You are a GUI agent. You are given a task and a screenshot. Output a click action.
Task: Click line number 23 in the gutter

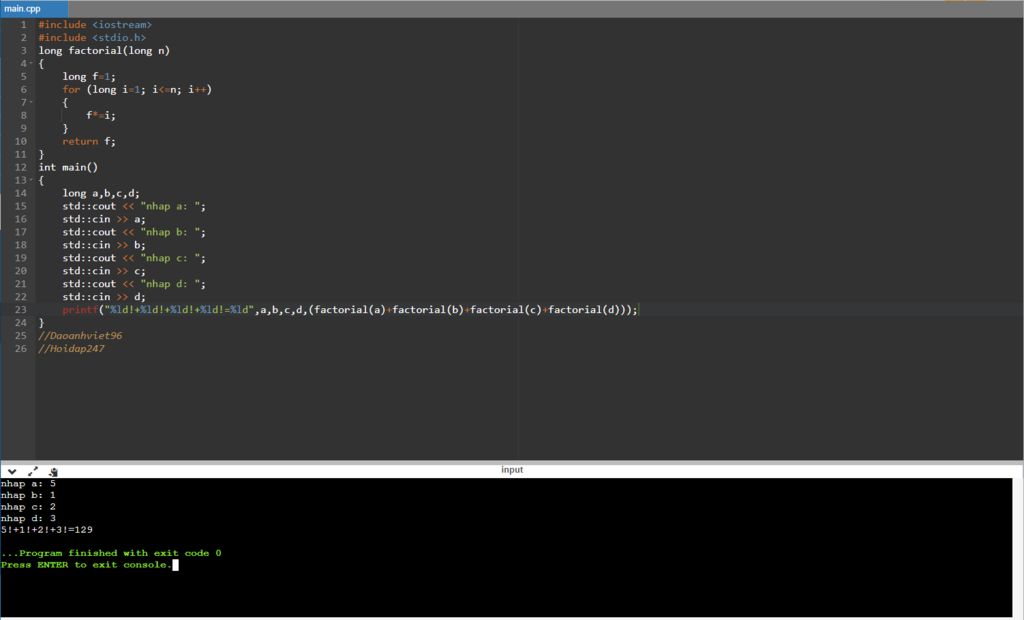pyautogui.click(x=20, y=310)
